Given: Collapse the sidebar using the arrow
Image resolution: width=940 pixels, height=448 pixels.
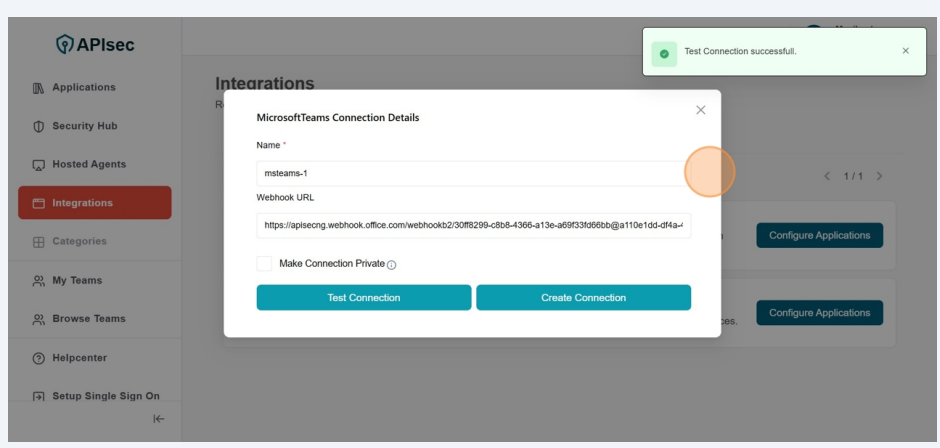Looking at the screenshot, I should (158, 420).
